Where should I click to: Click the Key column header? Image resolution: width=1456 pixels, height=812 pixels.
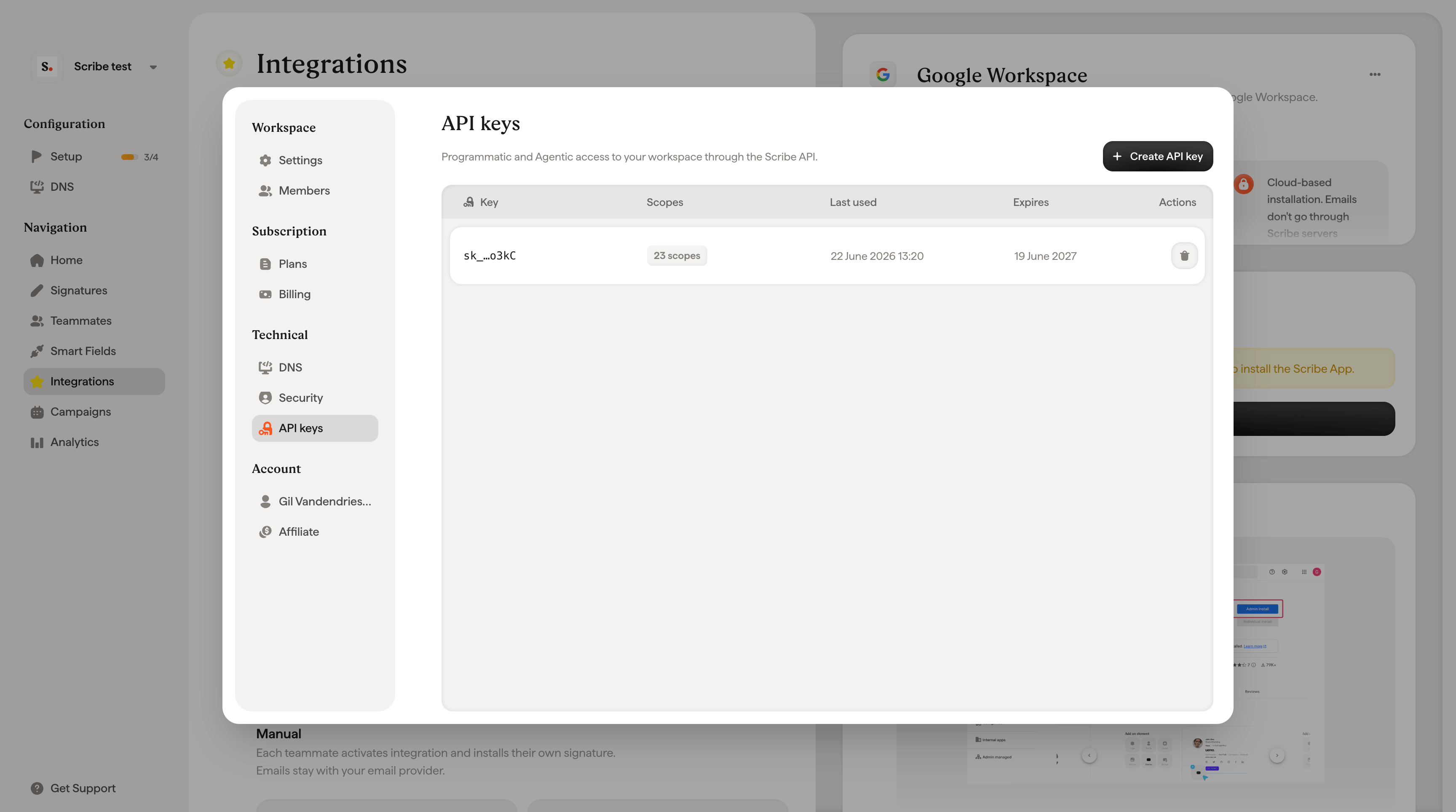pyautogui.click(x=489, y=202)
